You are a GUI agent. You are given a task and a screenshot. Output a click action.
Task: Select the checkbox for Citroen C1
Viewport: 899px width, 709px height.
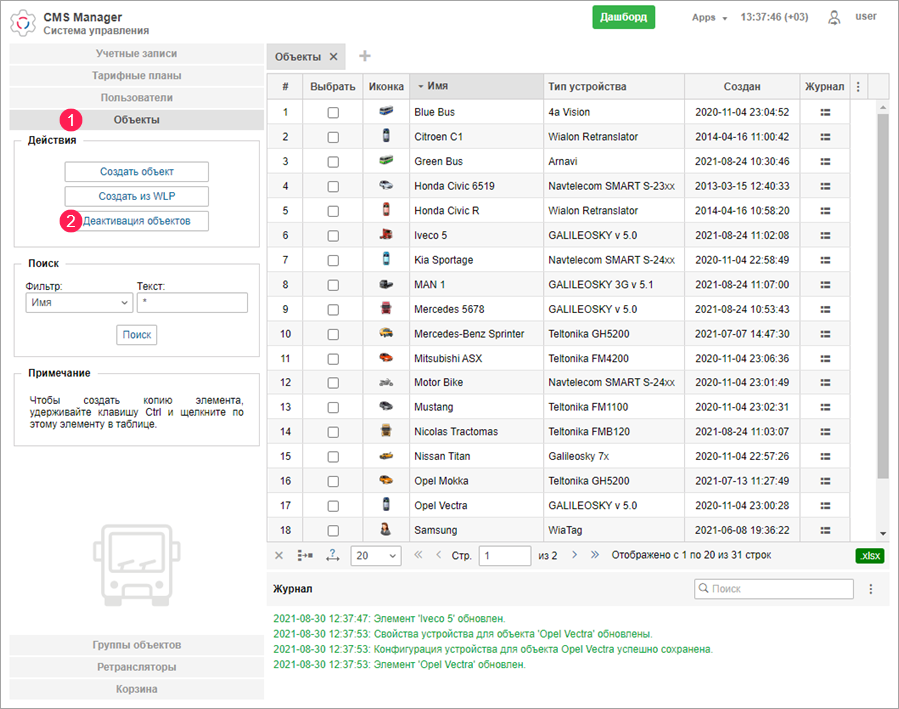tap(333, 137)
